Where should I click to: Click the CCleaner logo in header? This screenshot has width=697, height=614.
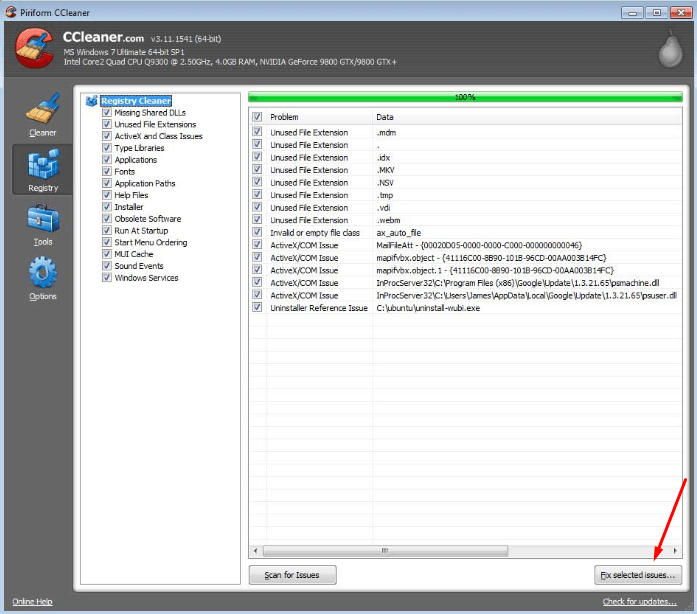click(34, 48)
